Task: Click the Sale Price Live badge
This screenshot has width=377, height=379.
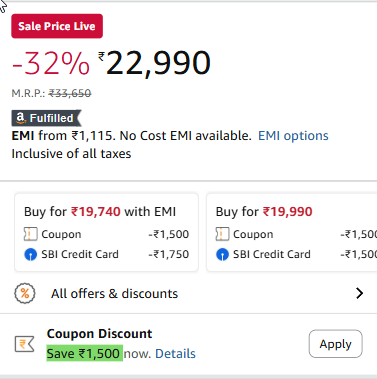Action: (x=57, y=26)
